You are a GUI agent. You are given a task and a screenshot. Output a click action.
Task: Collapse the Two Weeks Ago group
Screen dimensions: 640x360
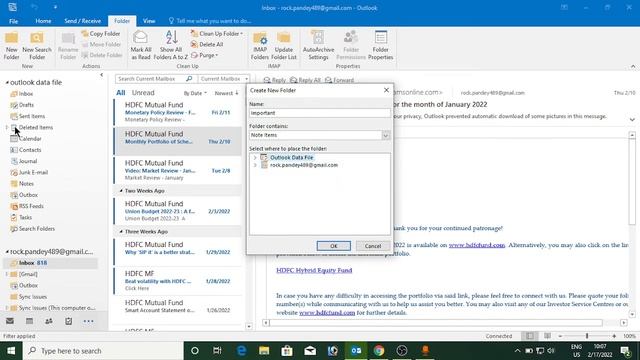[x=121, y=191]
